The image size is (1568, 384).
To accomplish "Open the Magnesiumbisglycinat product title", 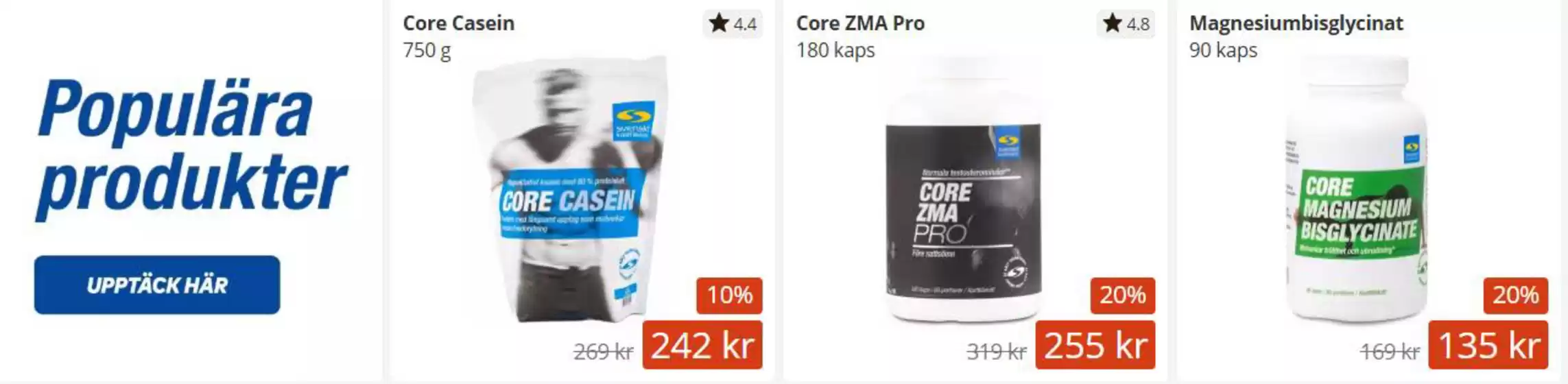I will tap(1296, 23).
